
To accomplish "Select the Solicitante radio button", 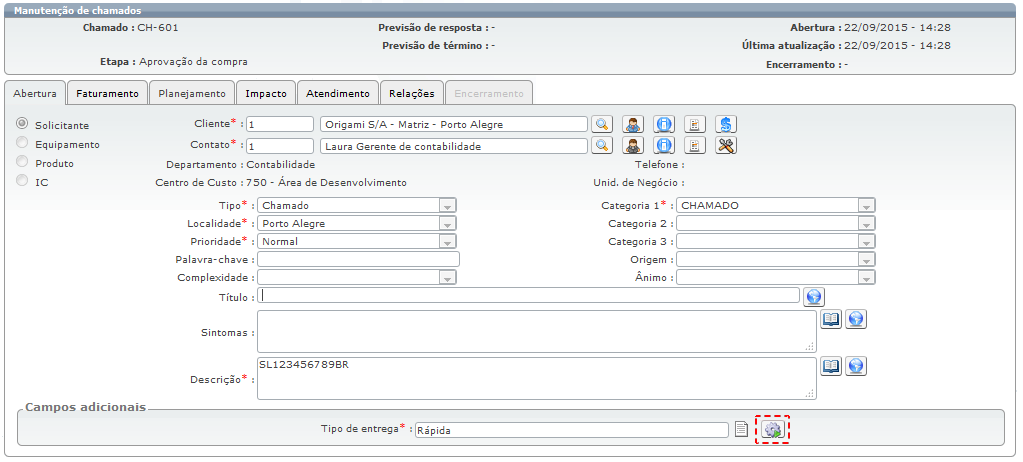I will (22, 124).
